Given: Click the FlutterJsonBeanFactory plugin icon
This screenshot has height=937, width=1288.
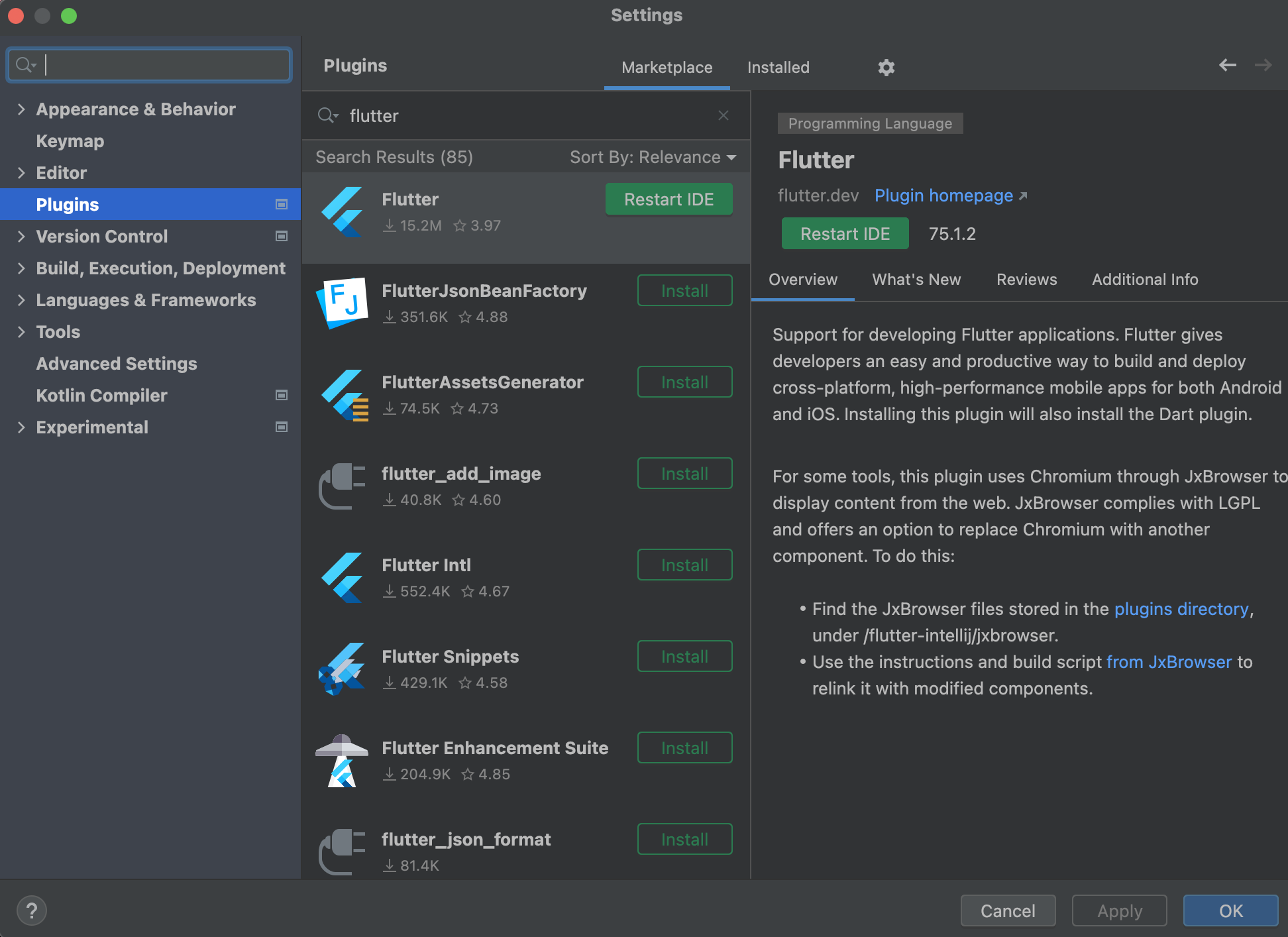Looking at the screenshot, I should coord(343,303).
